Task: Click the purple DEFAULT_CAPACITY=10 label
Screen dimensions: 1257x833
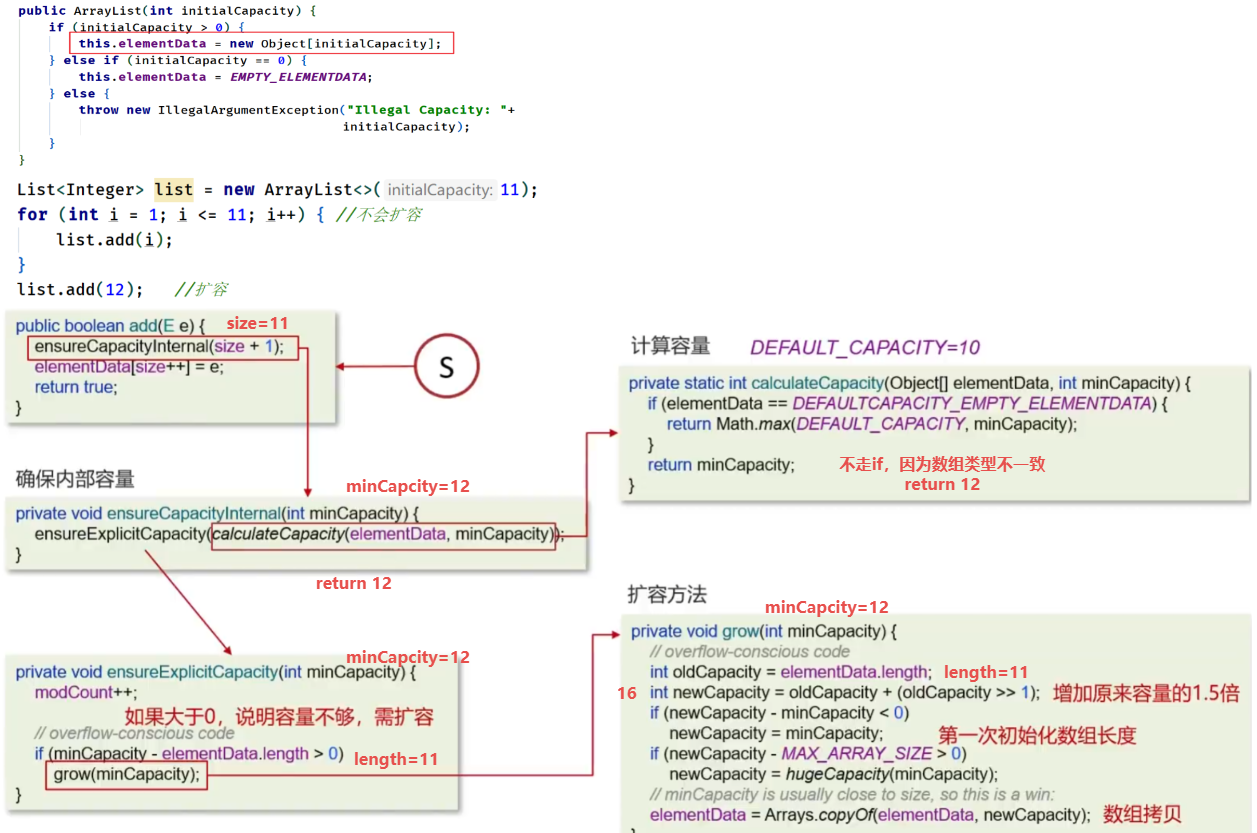Action: (865, 347)
